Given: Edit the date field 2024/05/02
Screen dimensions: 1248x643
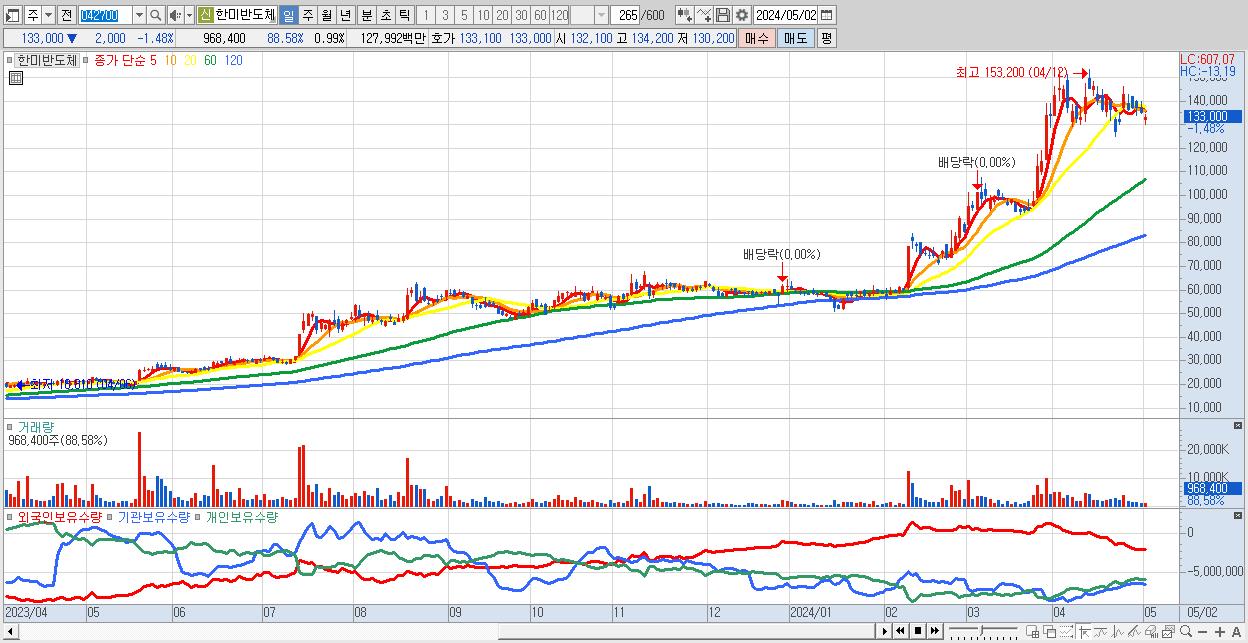Looking at the screenshot, I should coord(787,15).
